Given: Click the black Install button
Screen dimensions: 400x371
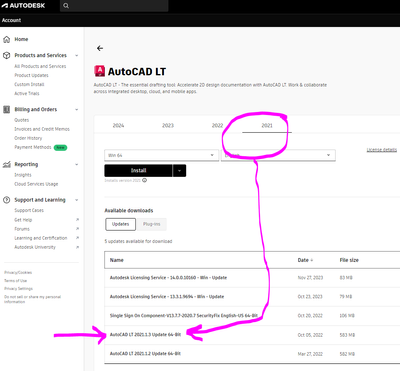Looking at the screenshot, I should click(x=138, y=171).
